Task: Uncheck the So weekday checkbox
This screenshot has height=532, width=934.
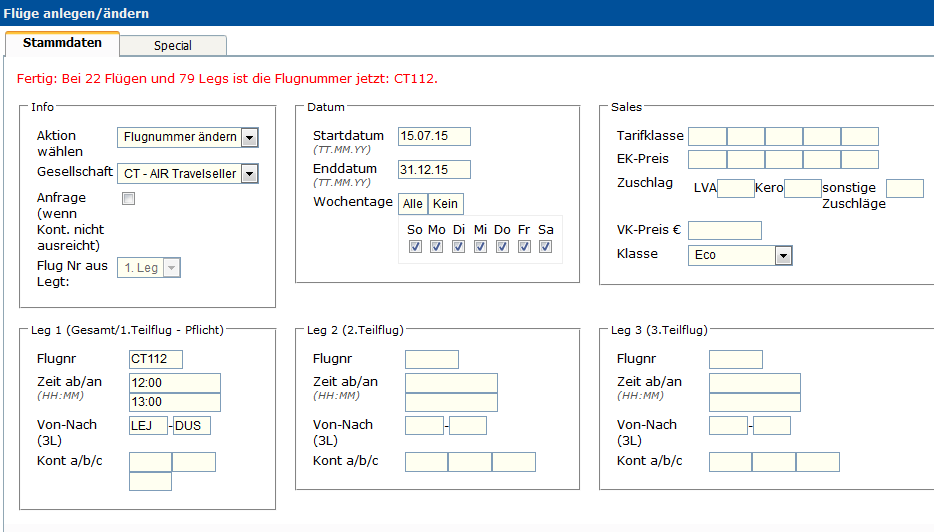Action: 415,247
